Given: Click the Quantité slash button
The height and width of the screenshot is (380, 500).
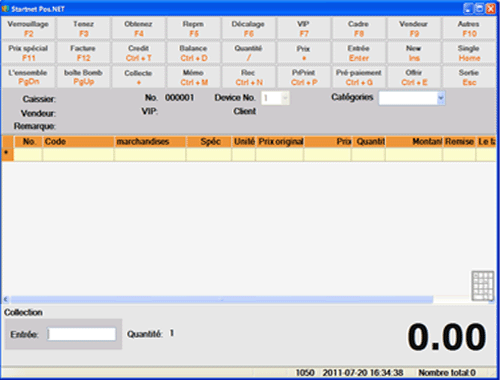Looking at the screenshot, I should click(x=248, y=53).
